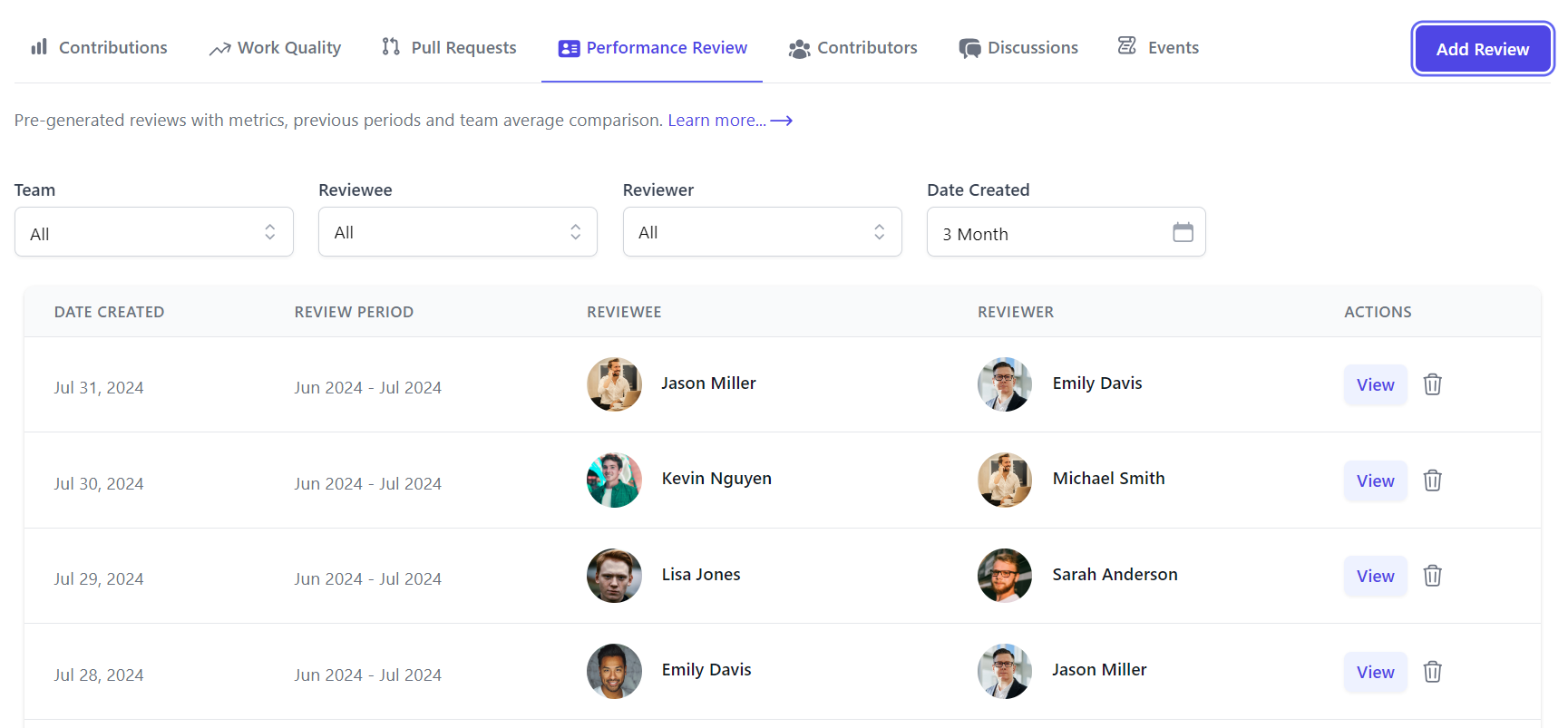Open the Contributors tab
1568x728 pixels.
(x=852, y=47)
